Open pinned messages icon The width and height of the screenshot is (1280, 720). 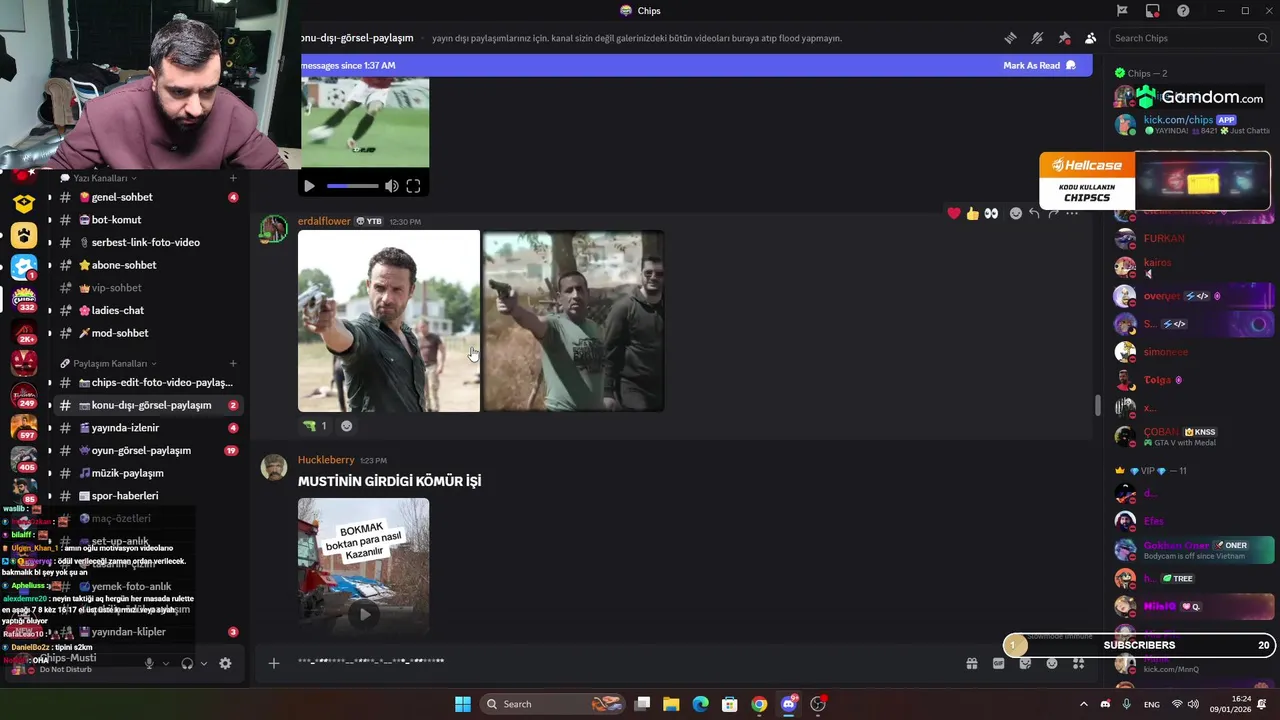(1064, 38)
